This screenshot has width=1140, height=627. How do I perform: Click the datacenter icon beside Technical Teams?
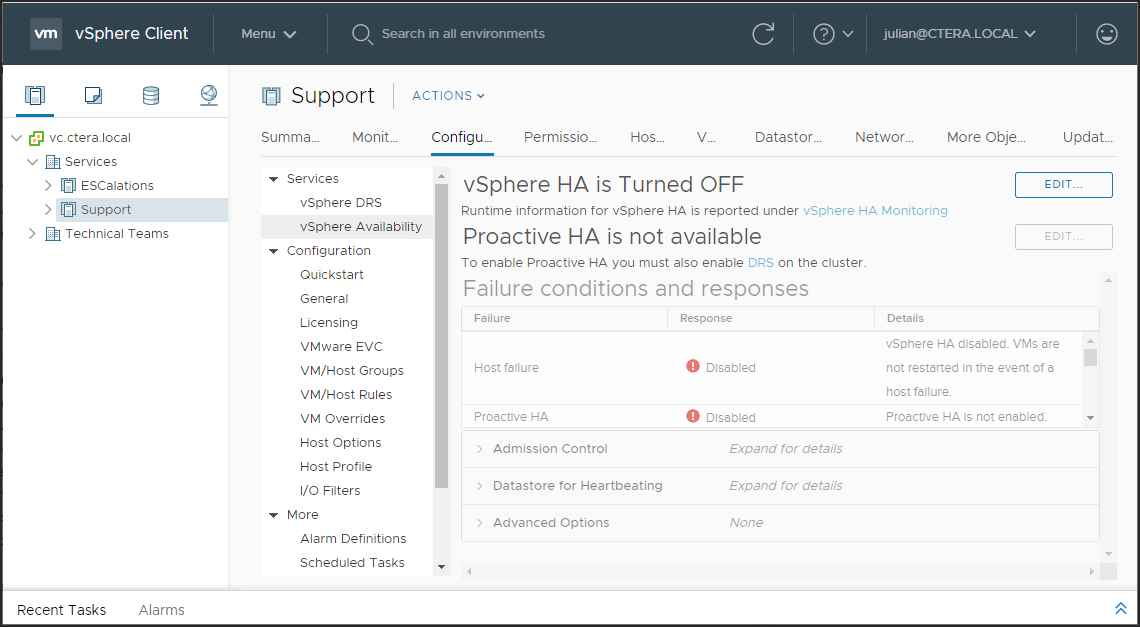[53, 233]
